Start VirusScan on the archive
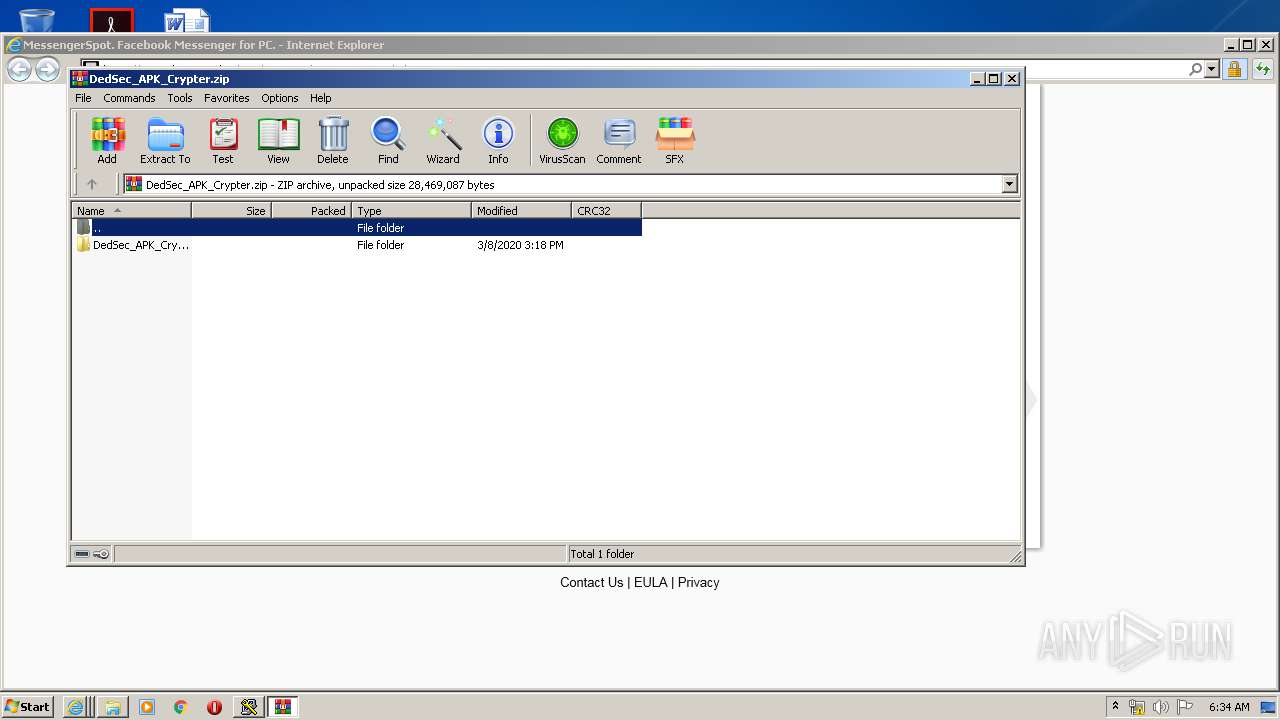 (562, 140)
